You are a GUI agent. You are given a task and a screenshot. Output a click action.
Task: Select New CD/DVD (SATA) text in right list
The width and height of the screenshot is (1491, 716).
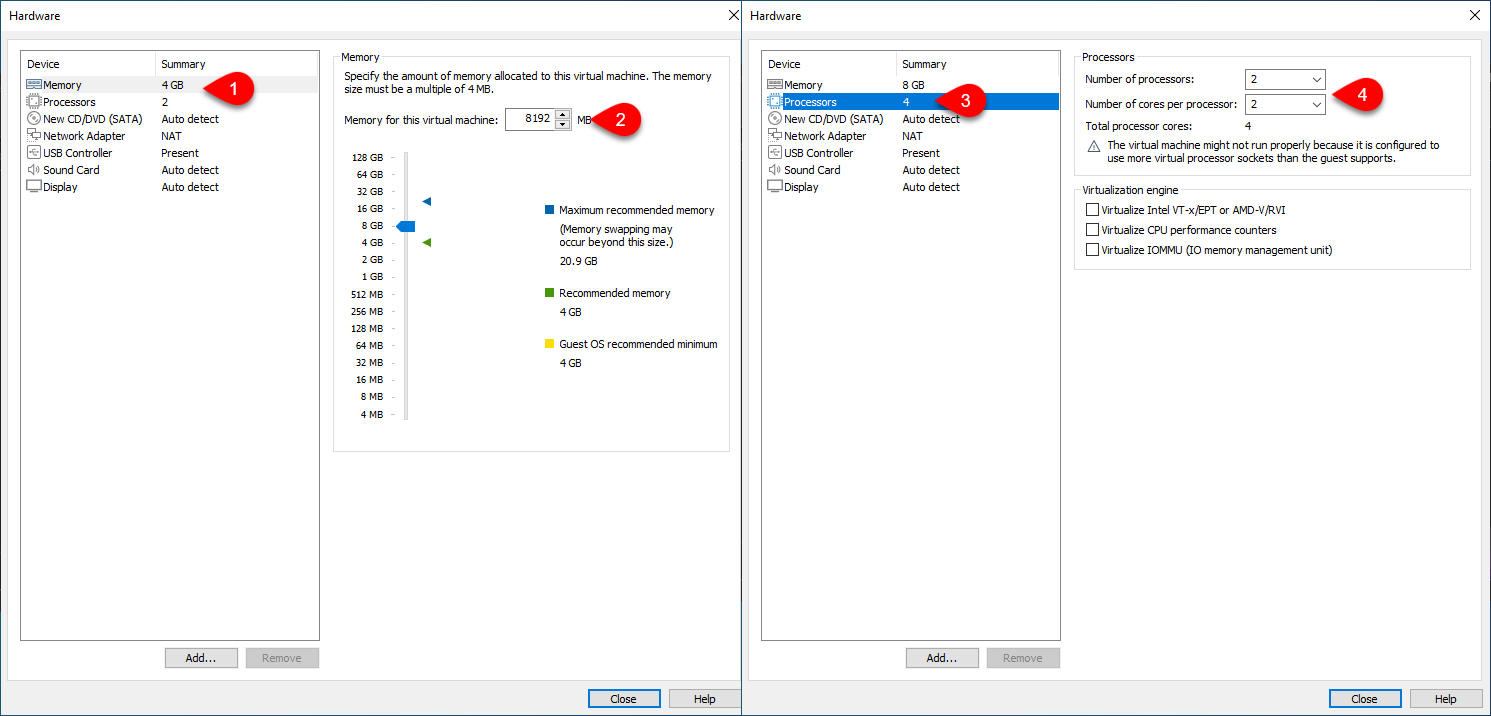click(x=834, y=119)
